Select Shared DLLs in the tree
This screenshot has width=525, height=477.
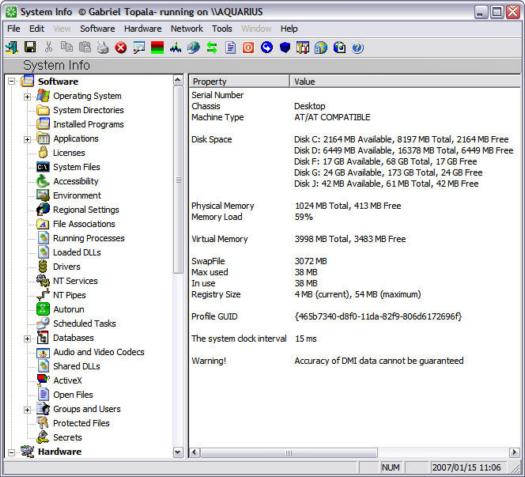pyautogui.click(x=76, y=366)
